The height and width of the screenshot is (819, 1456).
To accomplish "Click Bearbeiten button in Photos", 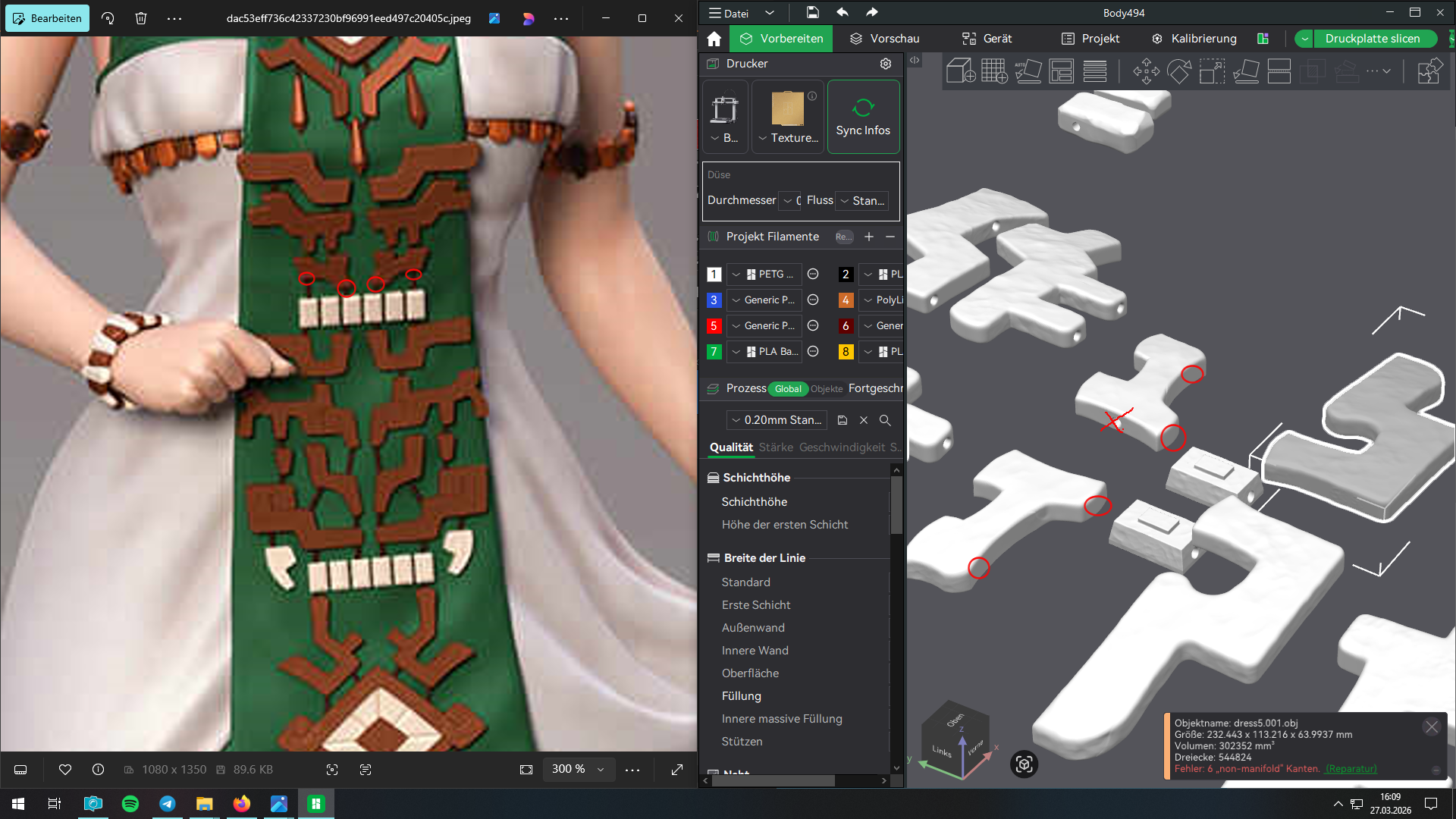I will click(x=47, y=18).
